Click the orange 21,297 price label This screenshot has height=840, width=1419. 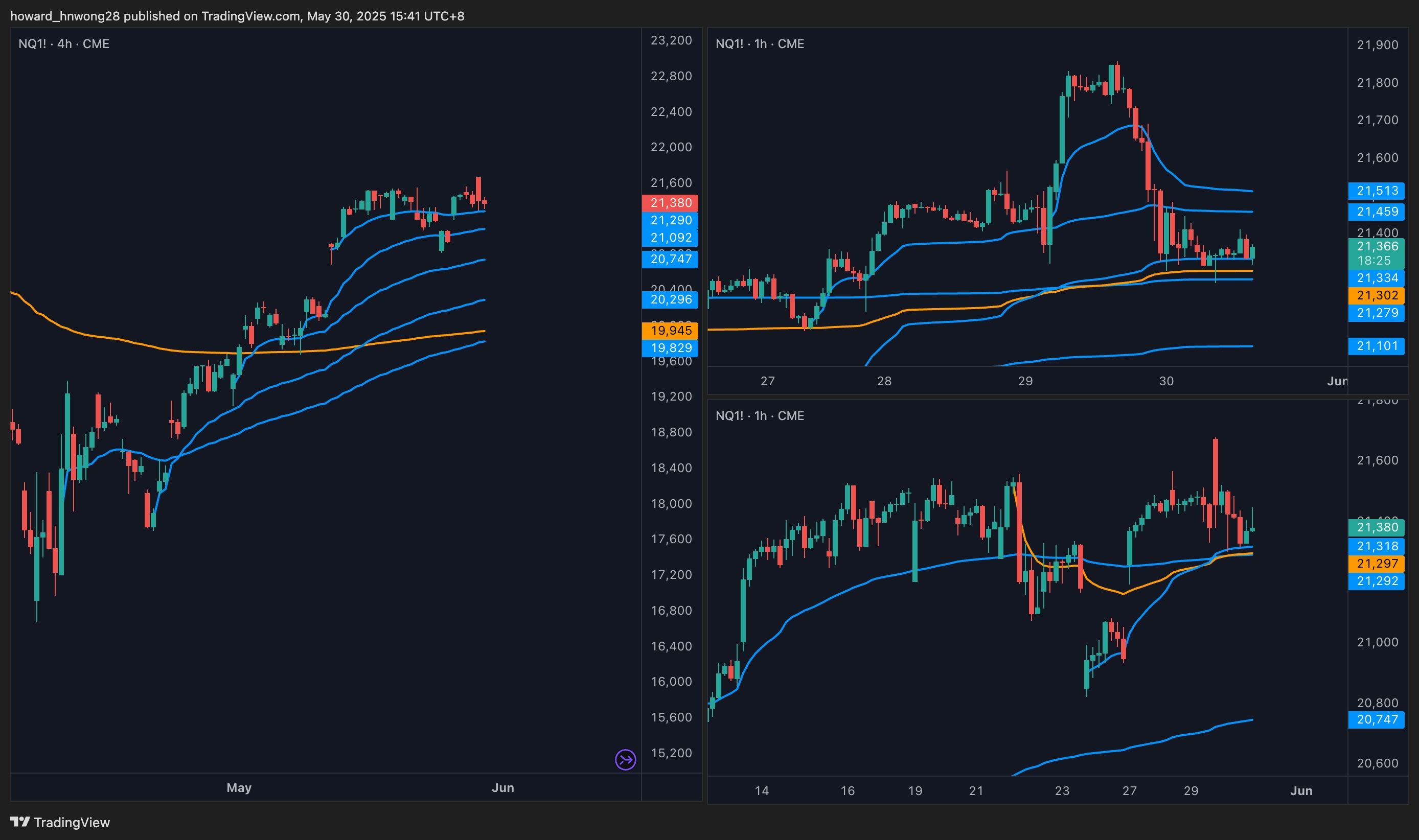[x=1376, y=564]
